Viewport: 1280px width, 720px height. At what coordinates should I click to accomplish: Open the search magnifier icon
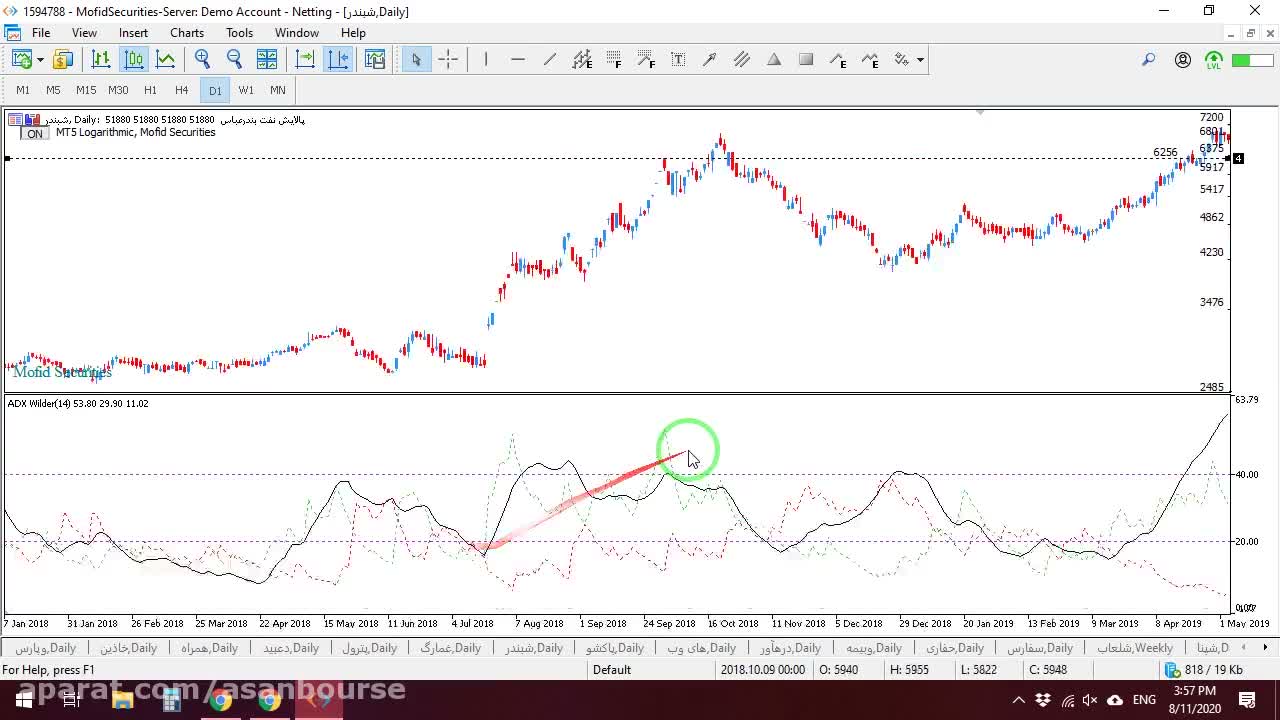1149,60
